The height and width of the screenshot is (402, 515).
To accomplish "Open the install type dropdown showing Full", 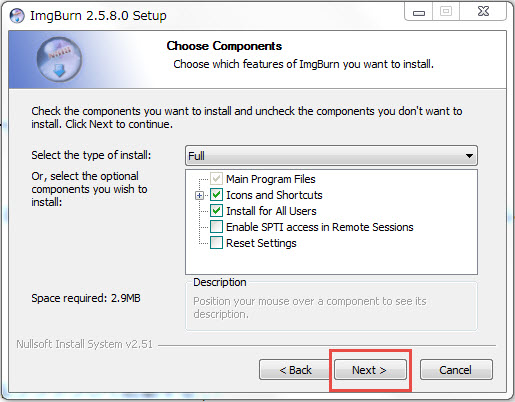I will [x=331, y=156].
